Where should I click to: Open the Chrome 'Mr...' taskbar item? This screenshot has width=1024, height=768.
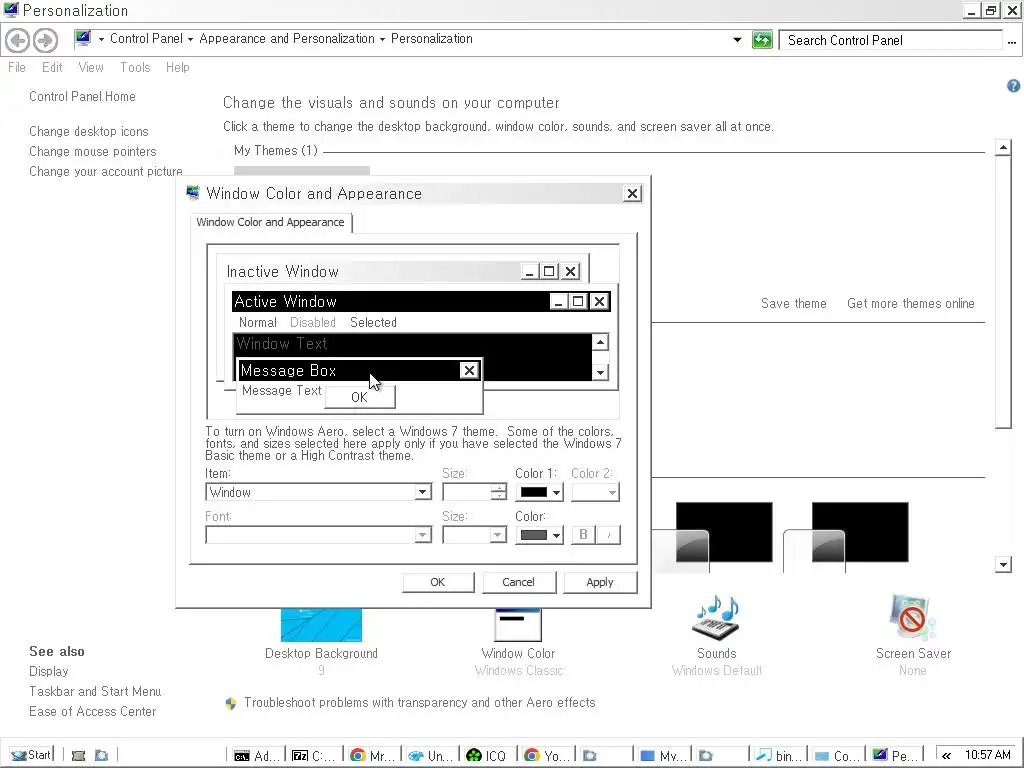point(372,755)
